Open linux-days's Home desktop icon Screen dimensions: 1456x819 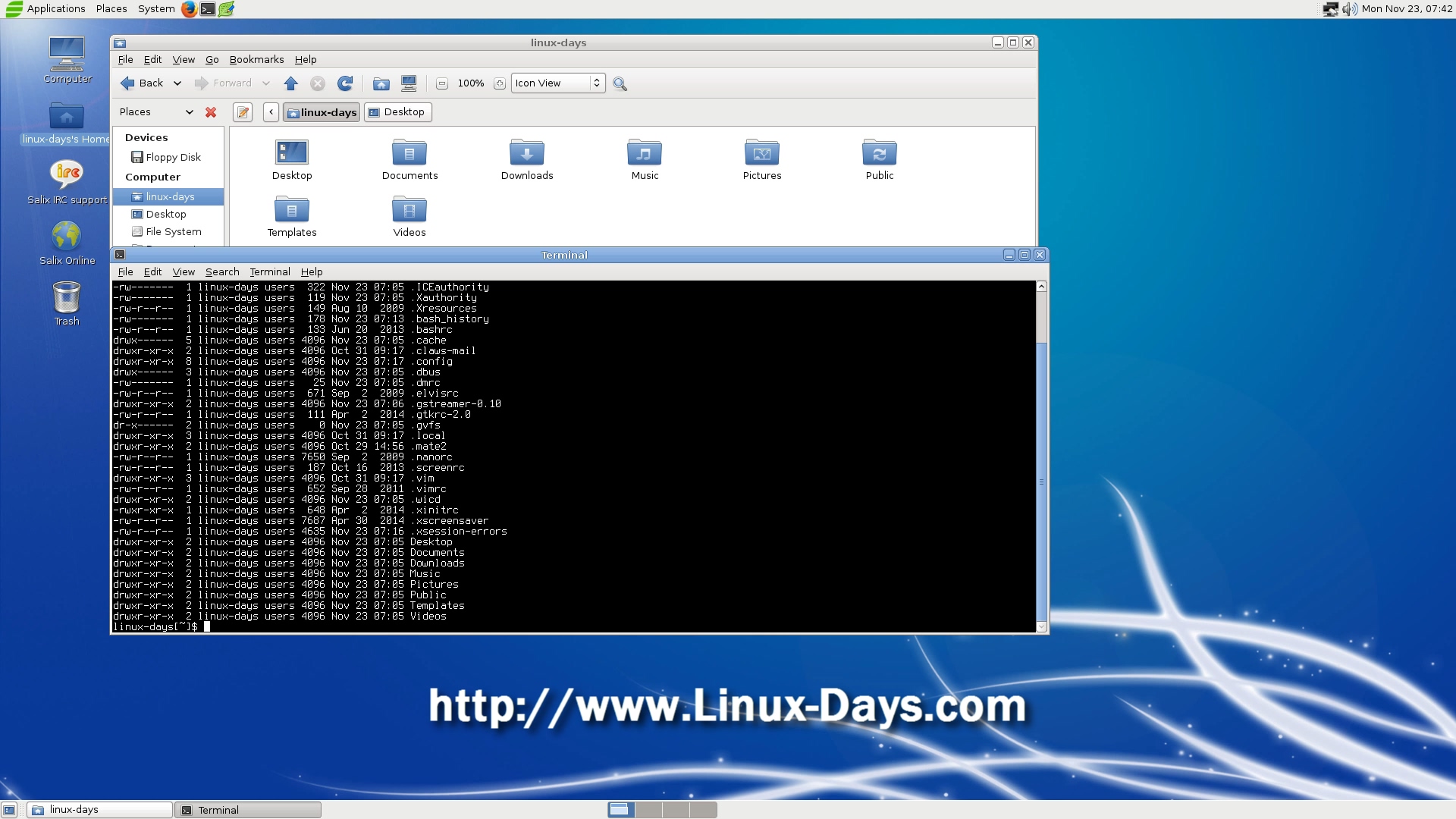coord(67,123)
